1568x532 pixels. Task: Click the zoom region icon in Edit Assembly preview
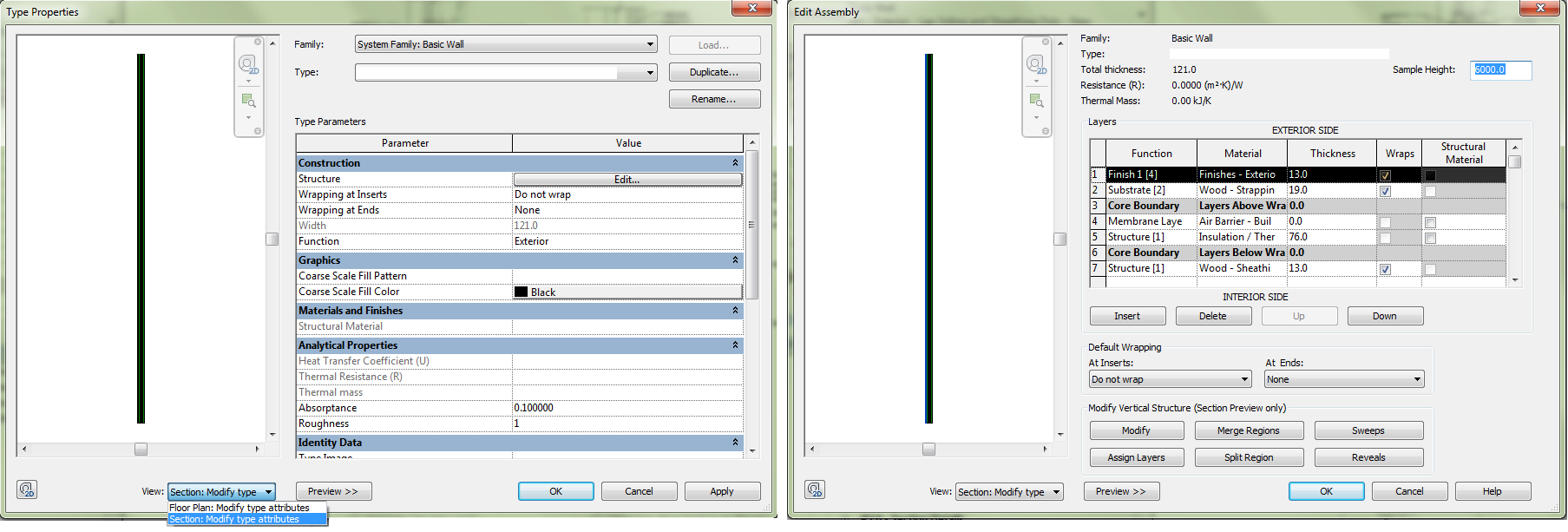click(1036, 101)
